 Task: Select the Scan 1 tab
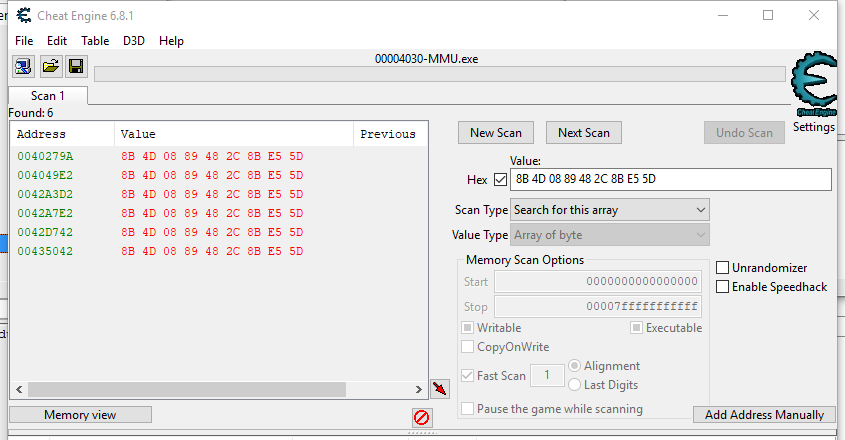click(48, 96)
